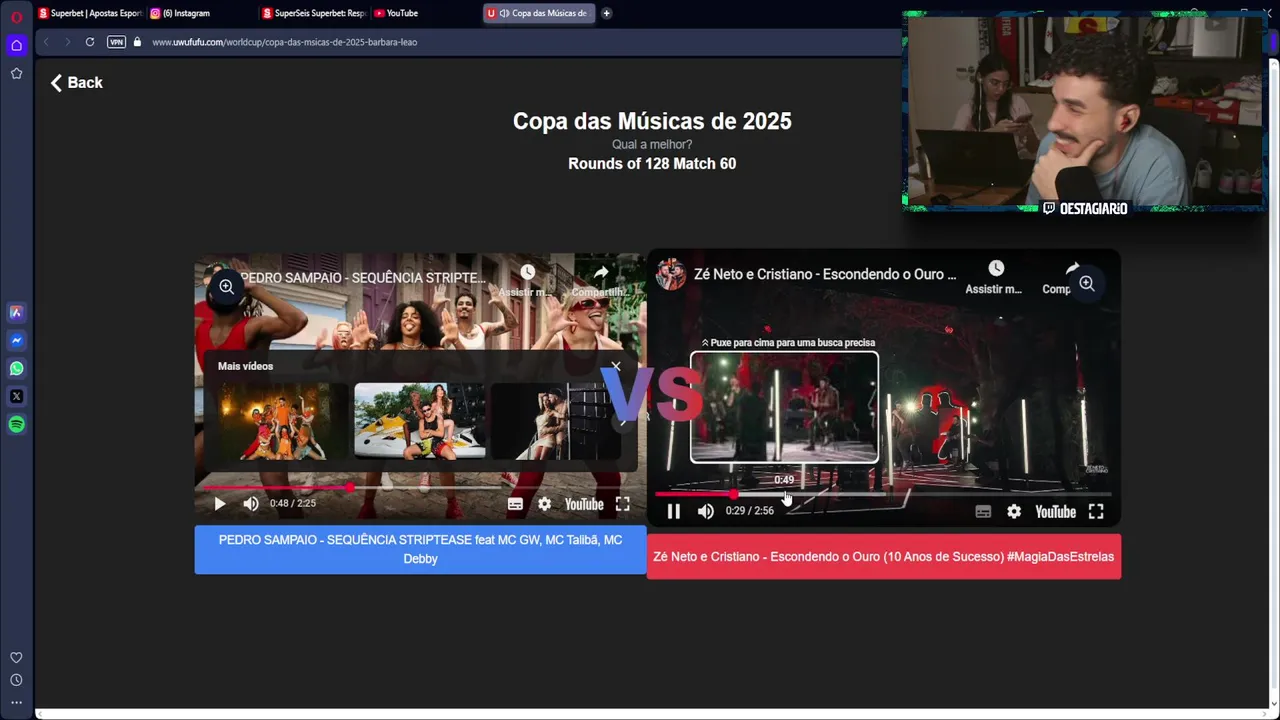
Task: Open Zé Neto video via YouTube logo
Action: 1055,511
